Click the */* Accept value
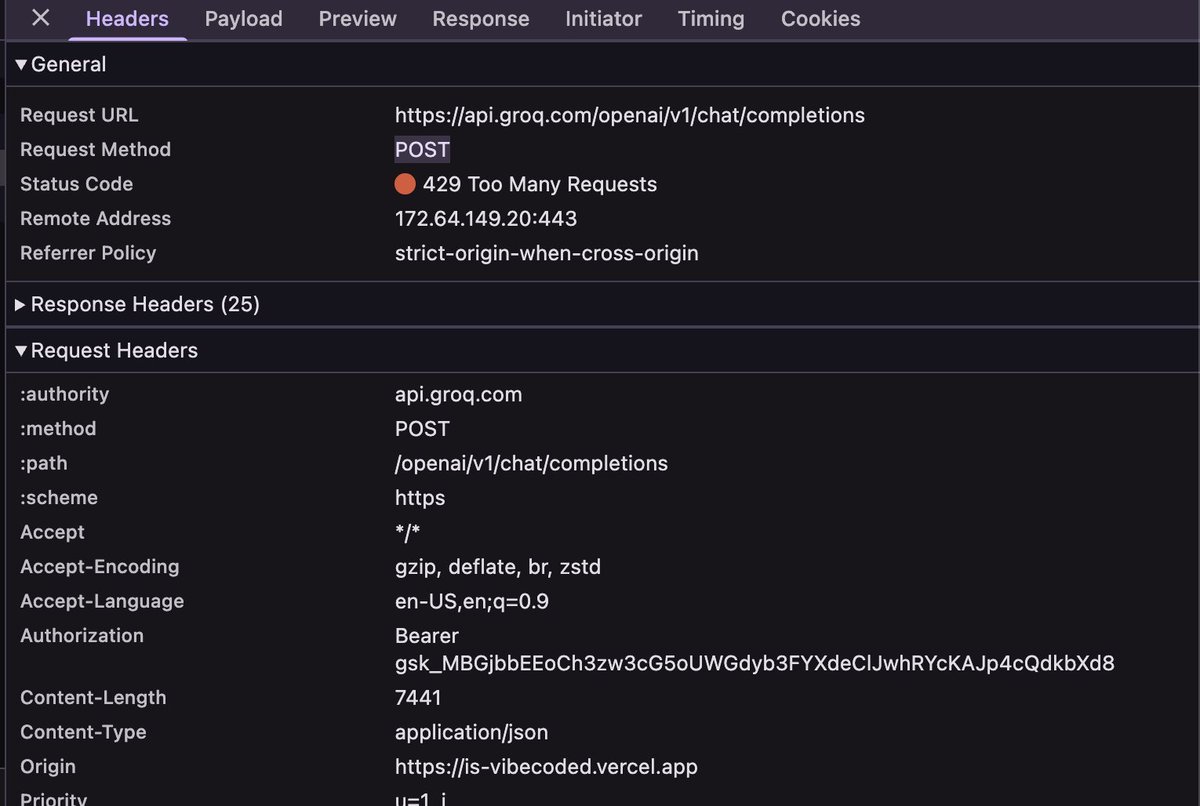 [x=408, y=532]
